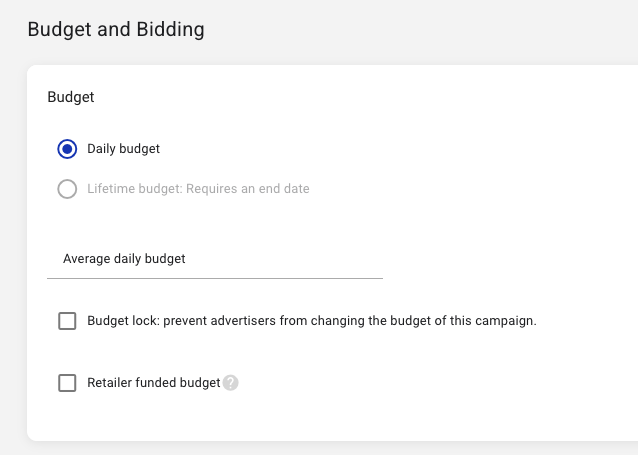Viewport: 638px width, 455px height.
Task: Click the "Average daily budget" placeholder text
Action: pos(124,259)
